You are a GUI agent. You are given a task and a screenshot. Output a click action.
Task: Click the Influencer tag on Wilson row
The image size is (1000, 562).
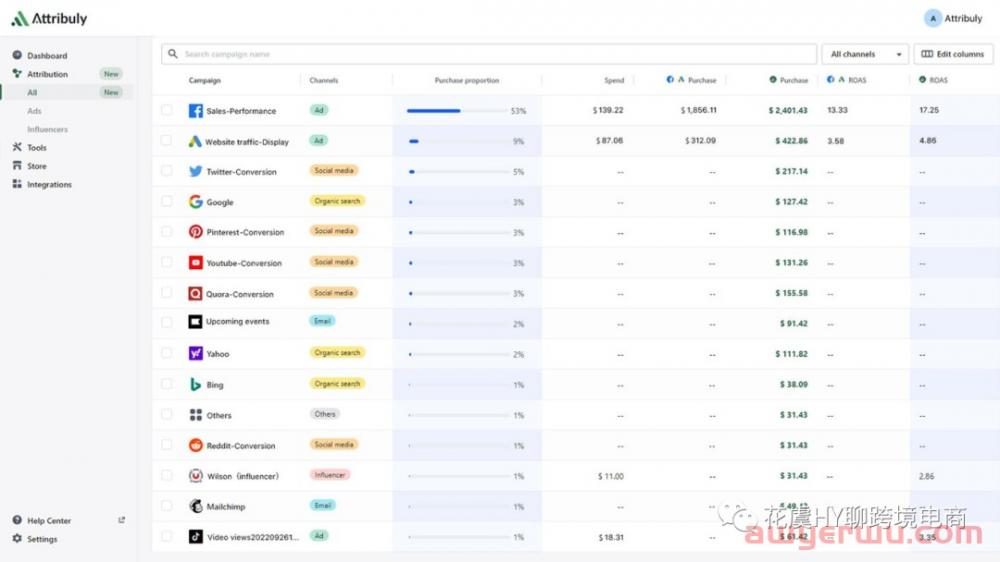(330, 475)
